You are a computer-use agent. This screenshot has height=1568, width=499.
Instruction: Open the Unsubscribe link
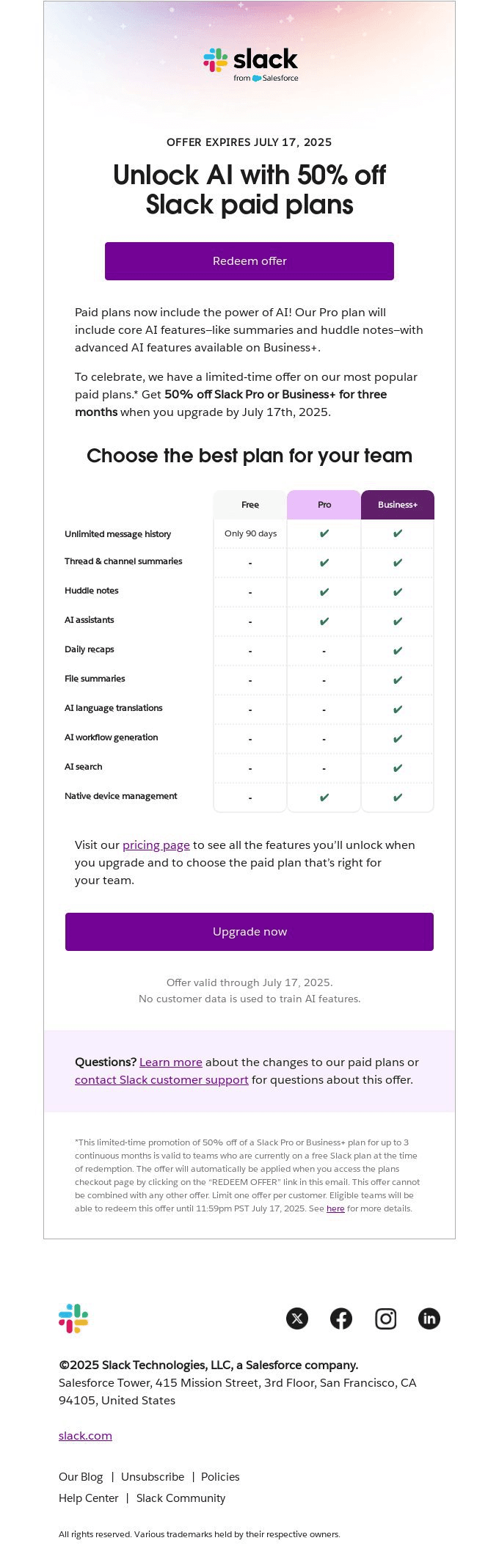point(152,1476)
